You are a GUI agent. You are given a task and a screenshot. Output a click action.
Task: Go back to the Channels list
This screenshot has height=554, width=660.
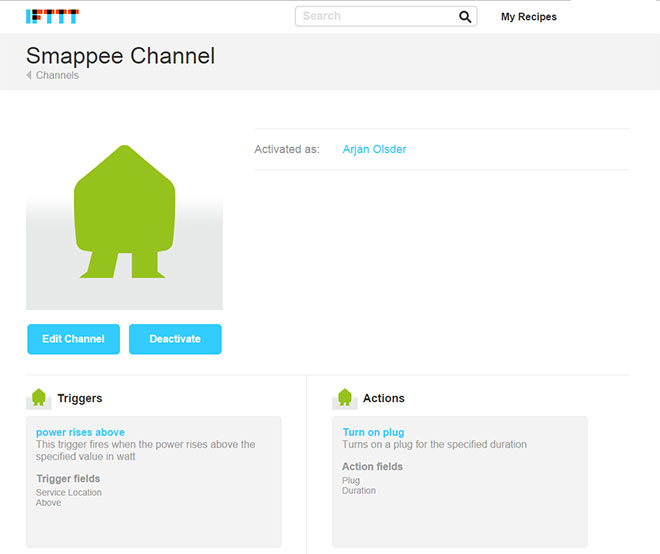(57, 75)
